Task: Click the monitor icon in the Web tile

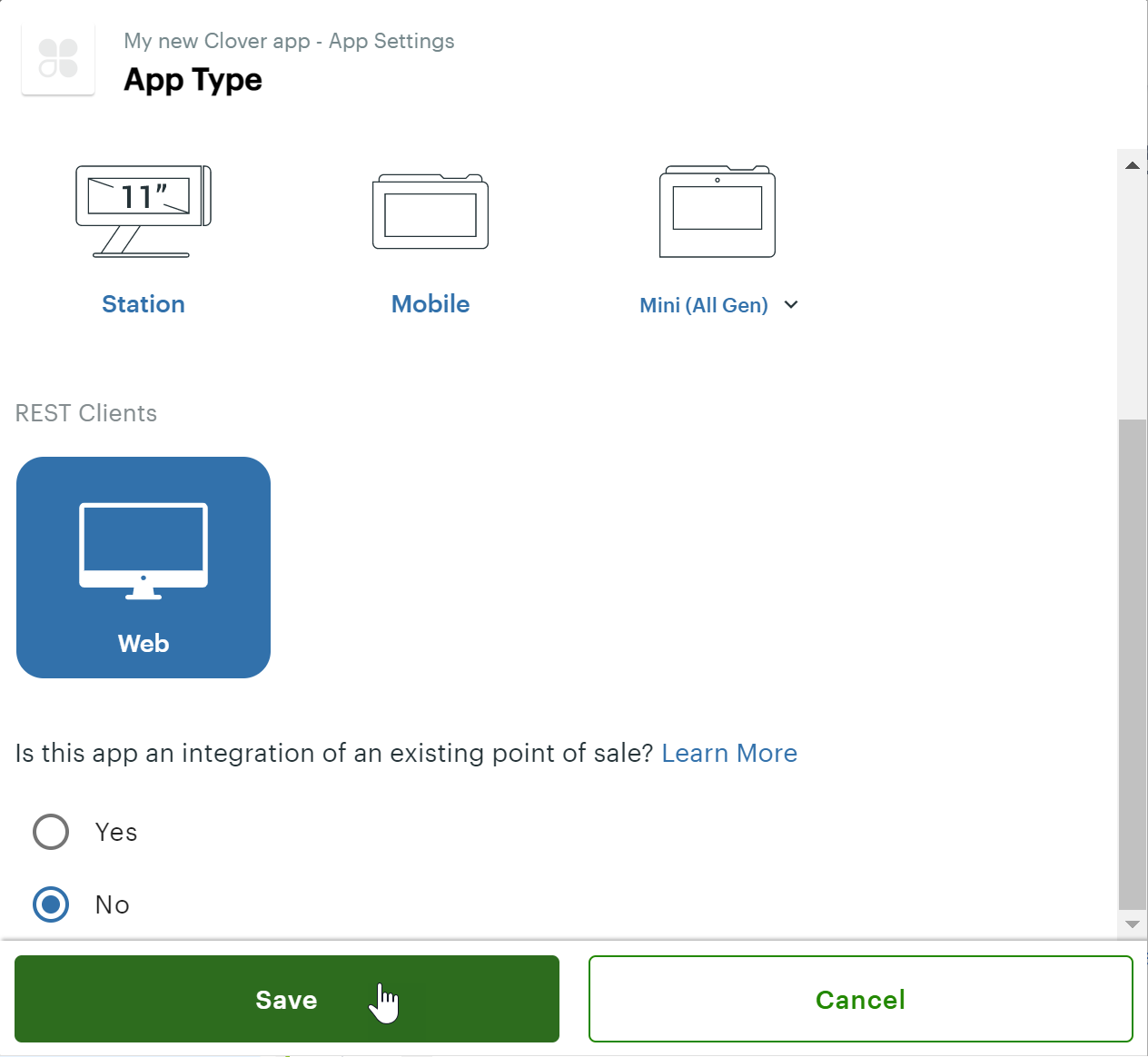Action: click(143, 551)
